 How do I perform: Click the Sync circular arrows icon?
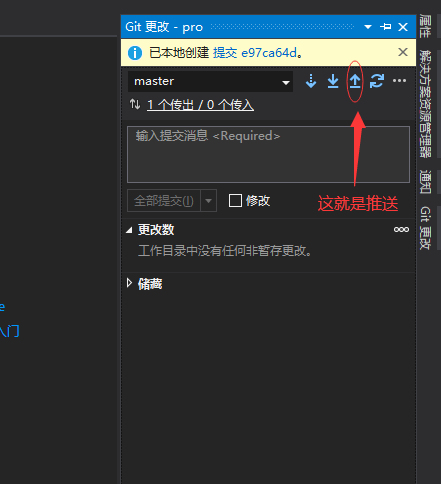point(377,81)
